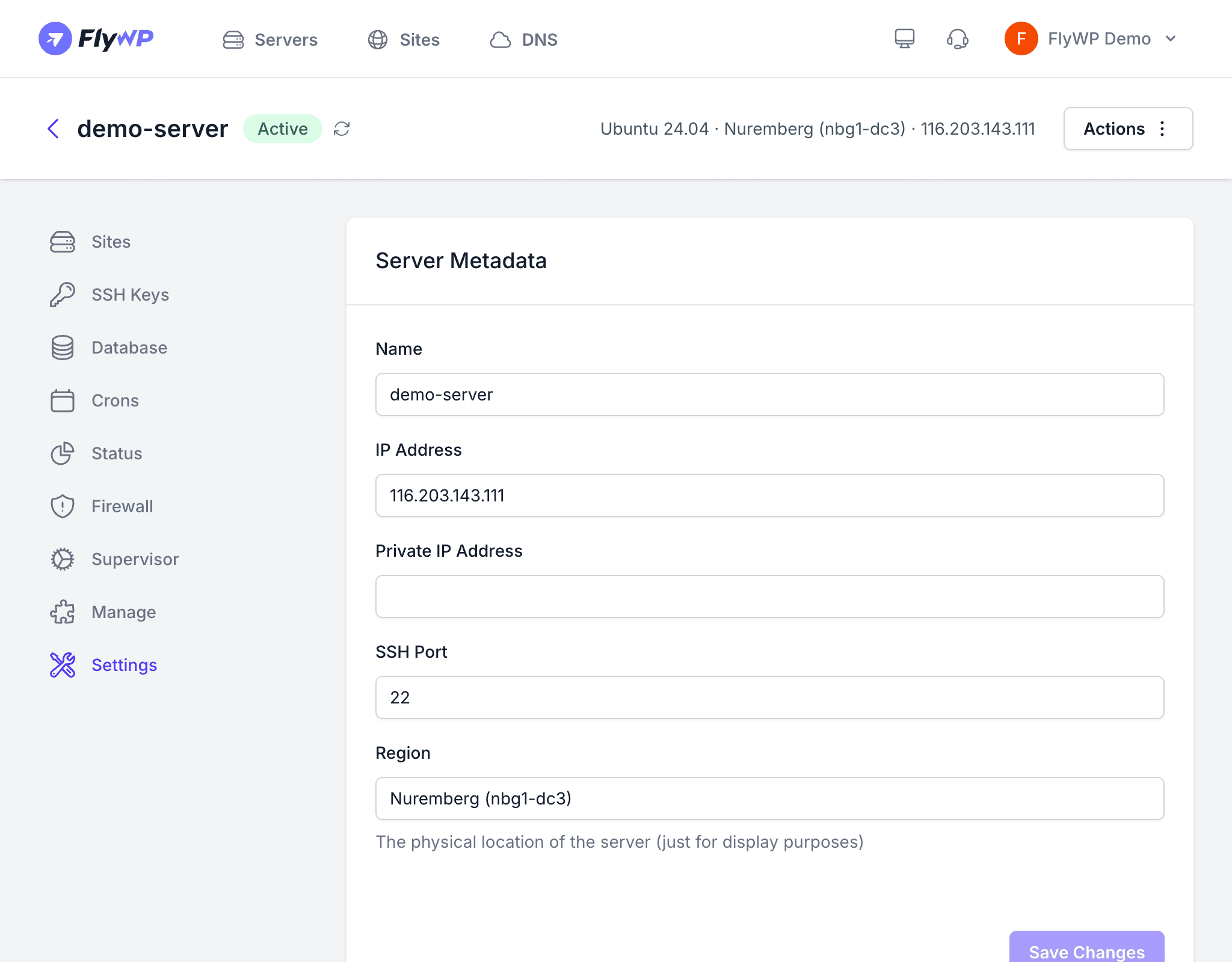
Task: Click the puzzle piece Manage icon
Action: [x=63, y=612]
